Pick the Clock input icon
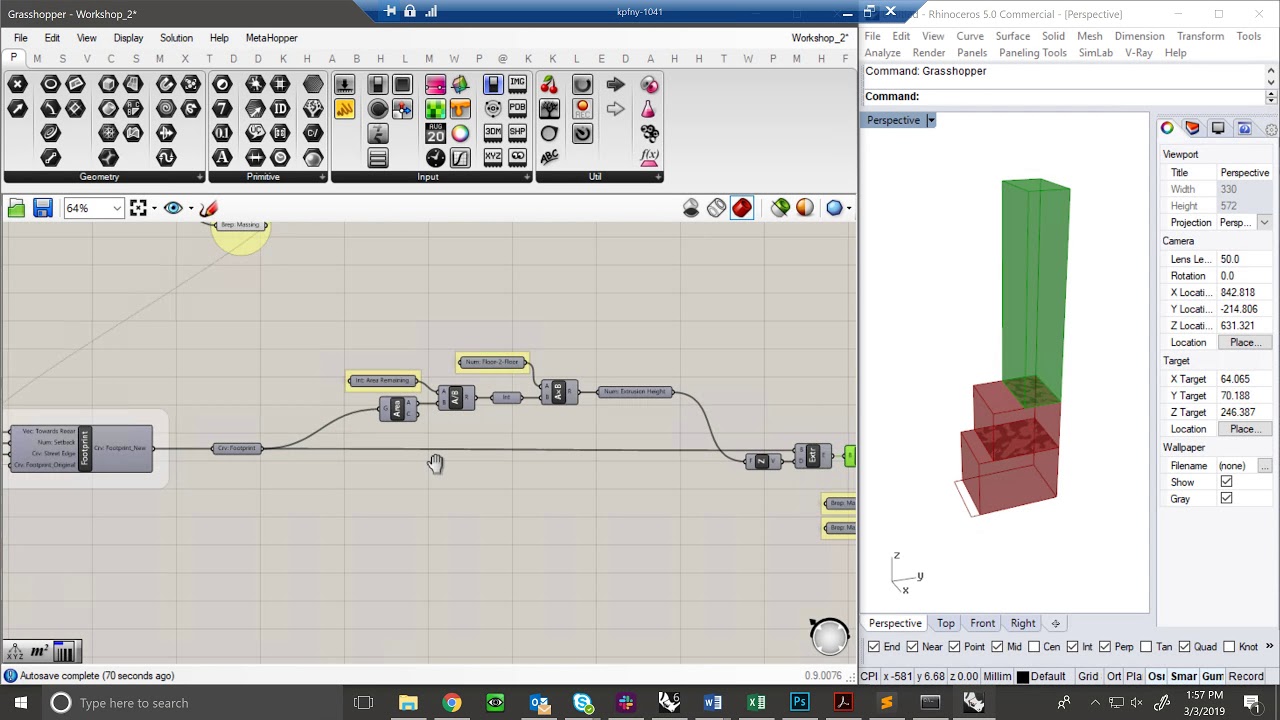 point(435,157)
